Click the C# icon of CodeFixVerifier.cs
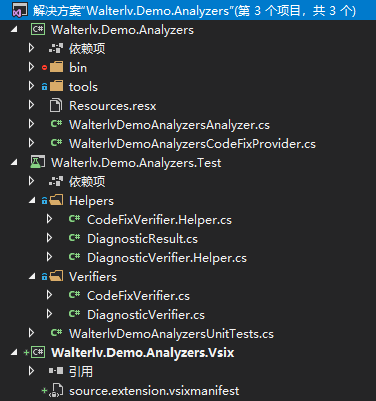The height and width of the screenshot is (401, 376). click(x=74, y=295)
